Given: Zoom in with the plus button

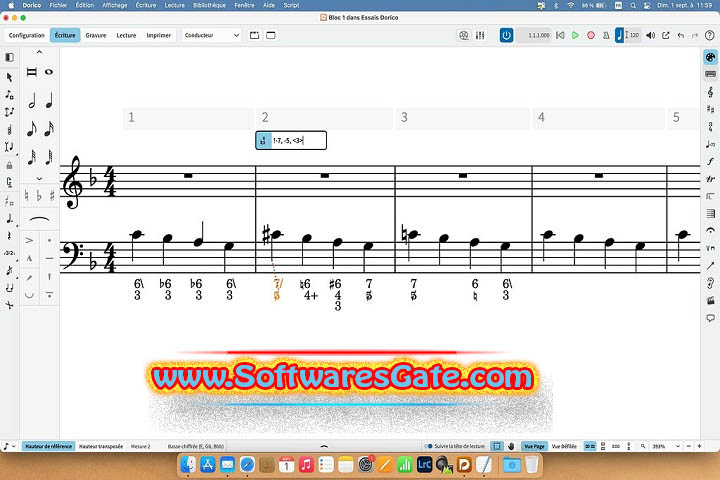Looking at the screenshot, I should click(x=699, y=446).
